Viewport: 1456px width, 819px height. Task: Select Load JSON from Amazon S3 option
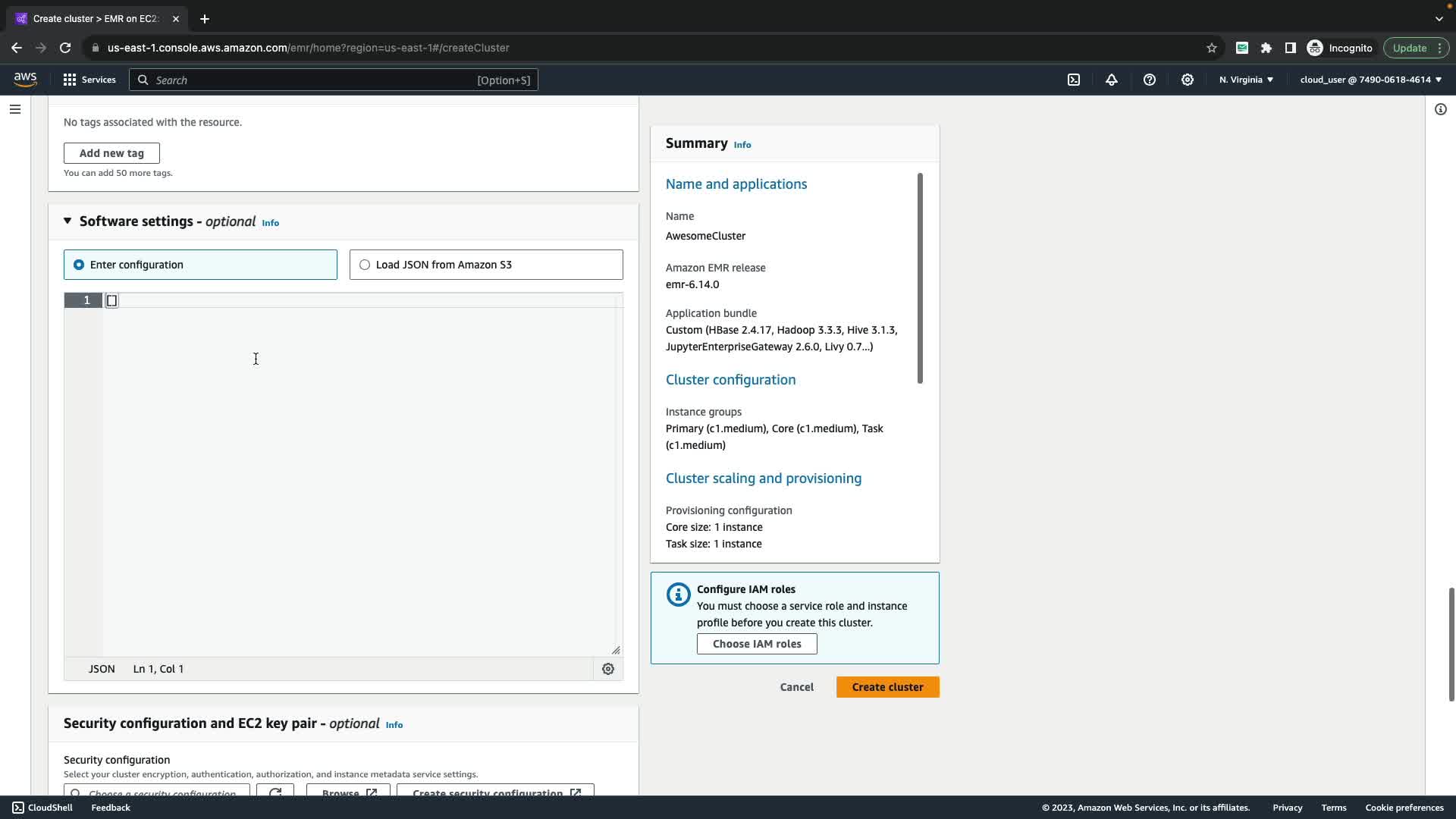click(365, 265)
